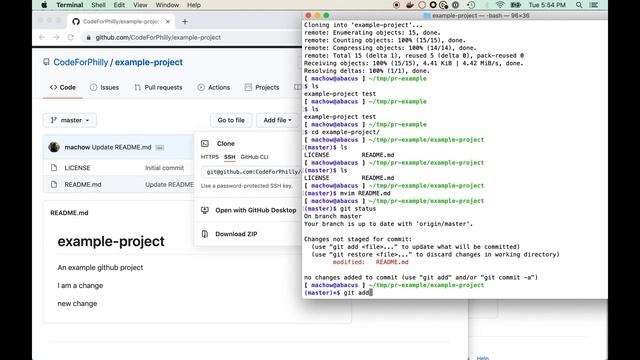Click Download ZIP
Image resolution: width=640 pixels, height=360 pixels.
tap(236, 234)
